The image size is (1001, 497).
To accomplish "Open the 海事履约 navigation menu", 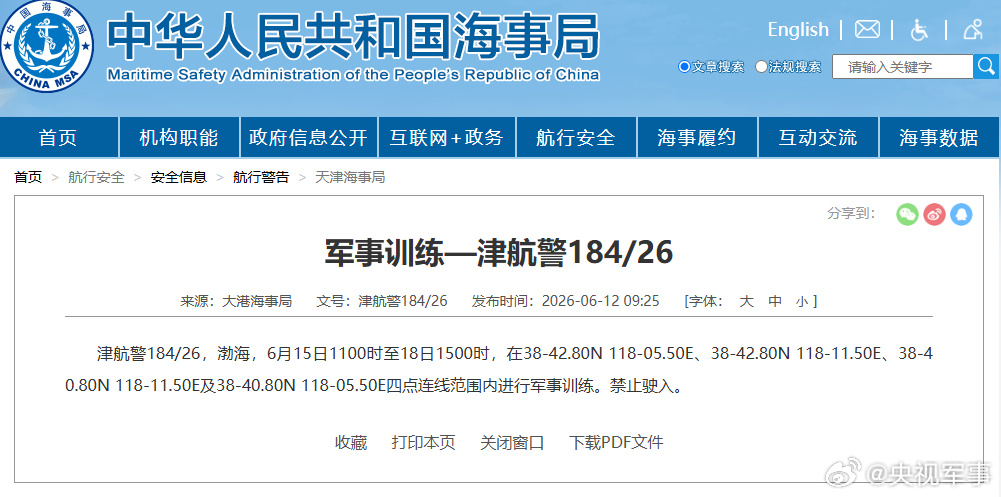I will (697, 137).
